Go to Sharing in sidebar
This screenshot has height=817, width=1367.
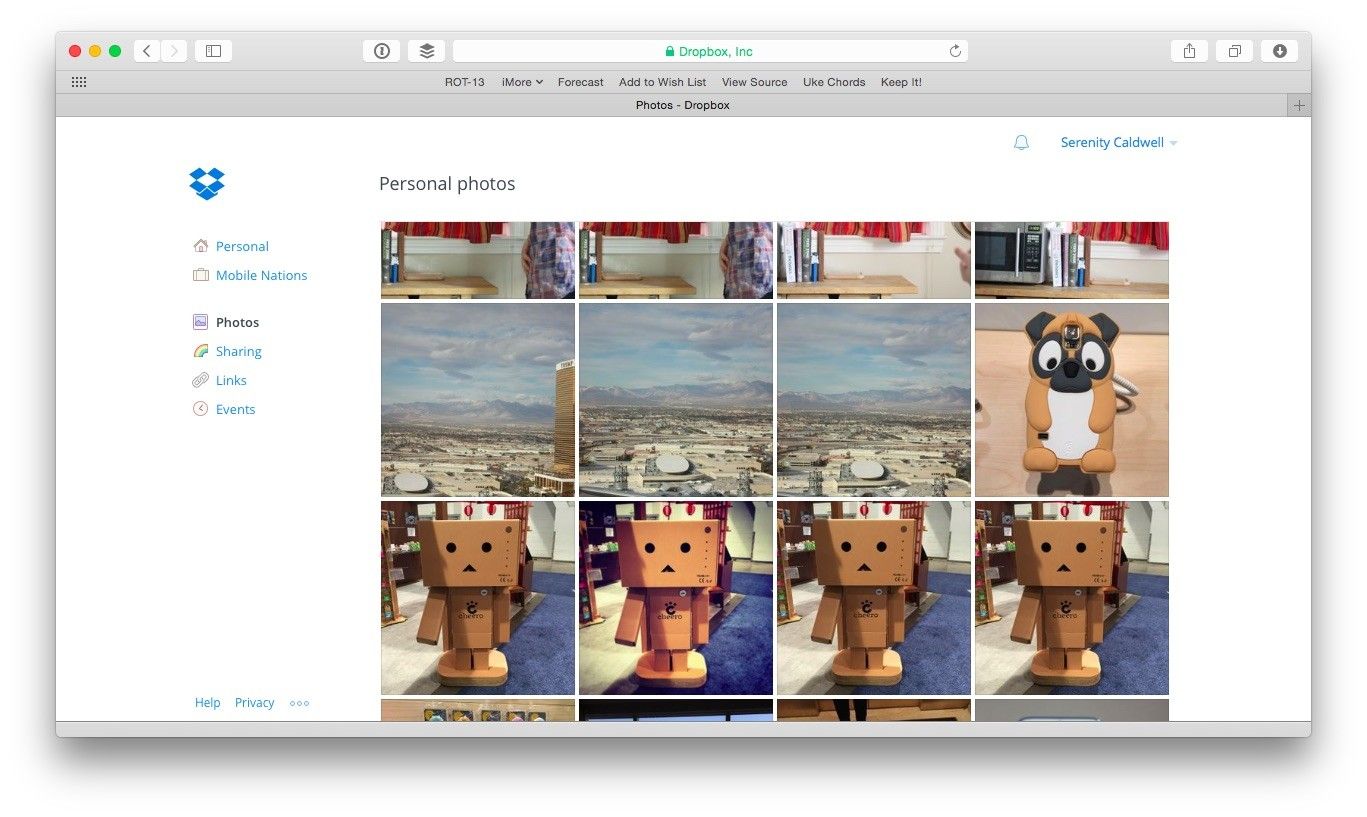(238, 351)
